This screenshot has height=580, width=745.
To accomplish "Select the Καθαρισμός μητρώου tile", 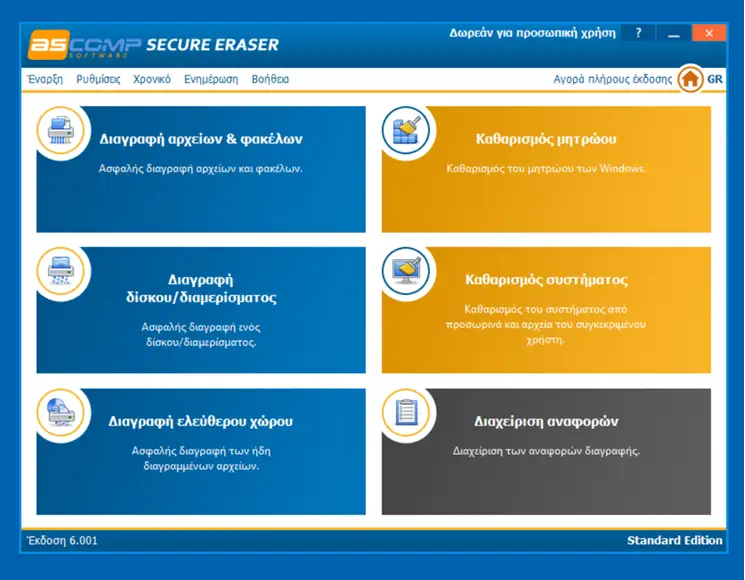I will (546, 169).
